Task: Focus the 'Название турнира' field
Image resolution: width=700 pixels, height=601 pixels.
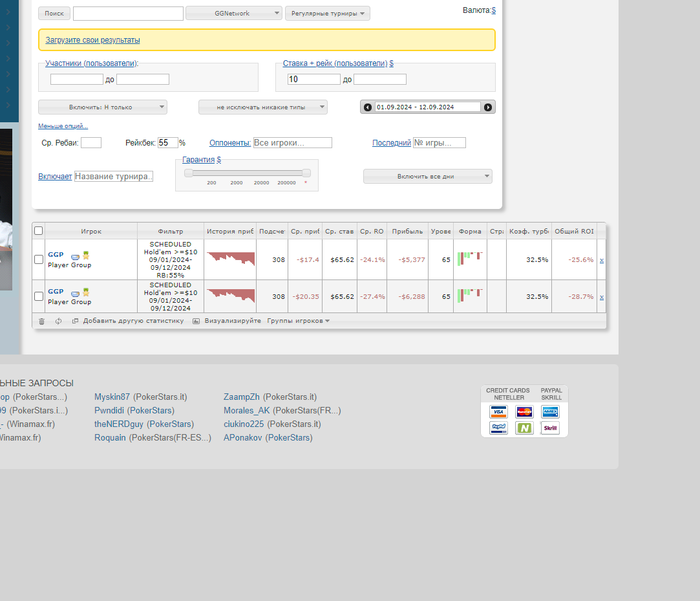Action: [113, 176]
